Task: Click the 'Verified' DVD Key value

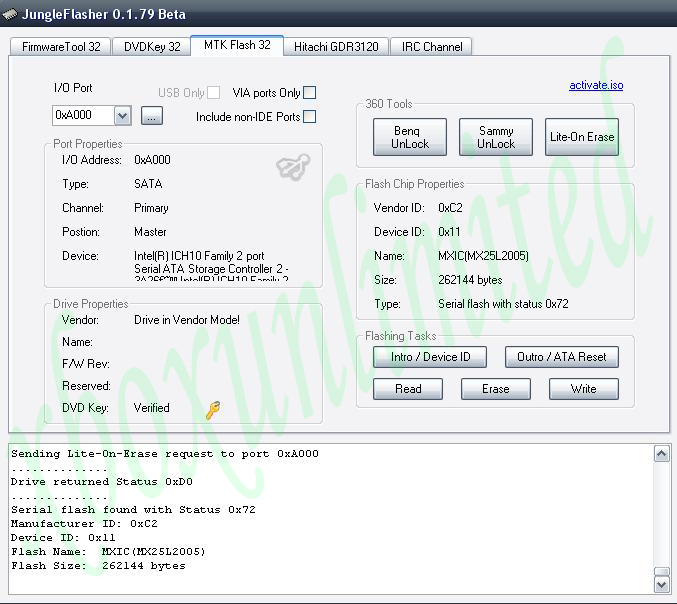Action: [x=152, y=408]
